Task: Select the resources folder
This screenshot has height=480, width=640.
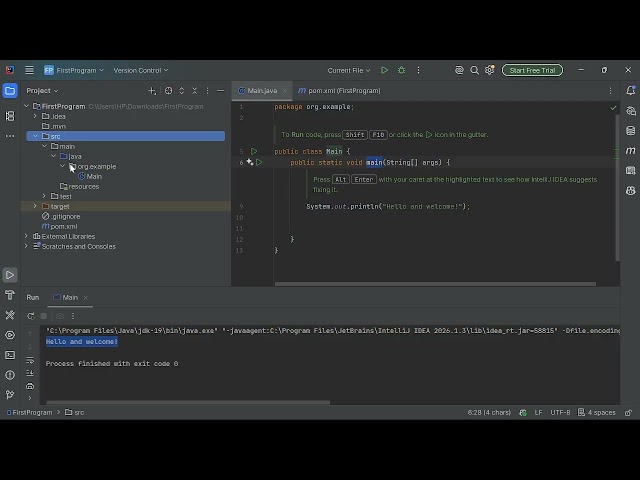Action: 80,187
